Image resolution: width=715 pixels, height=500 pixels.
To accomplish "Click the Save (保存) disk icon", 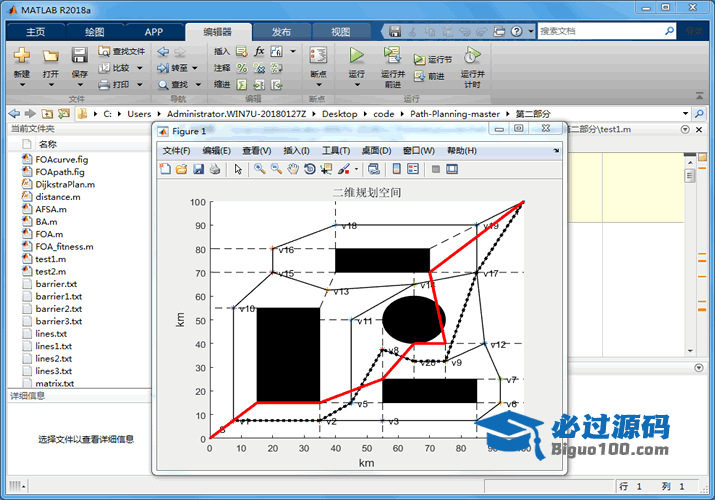I will [79, 56].
